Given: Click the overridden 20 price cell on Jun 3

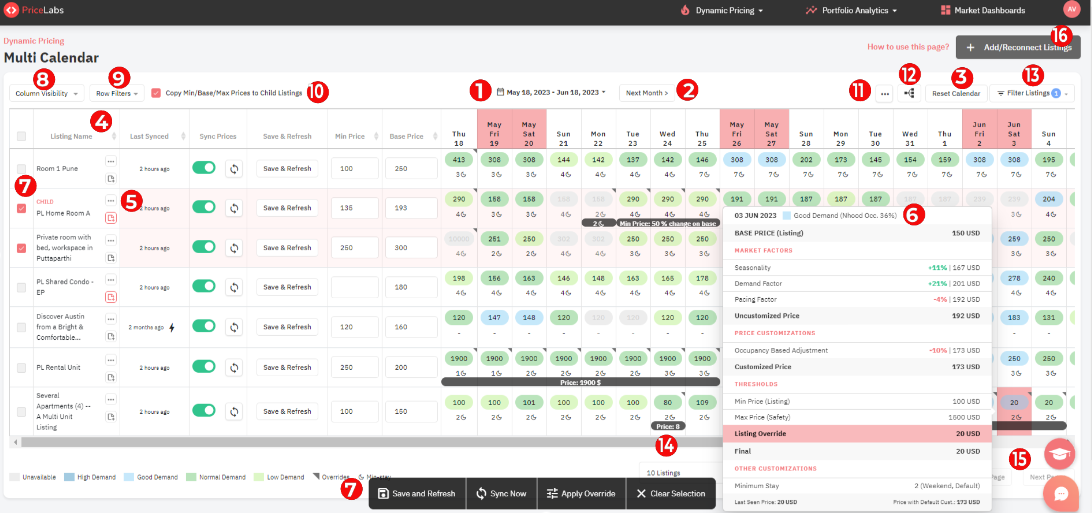Looking at the screenshot, I should coord(1014,402).
